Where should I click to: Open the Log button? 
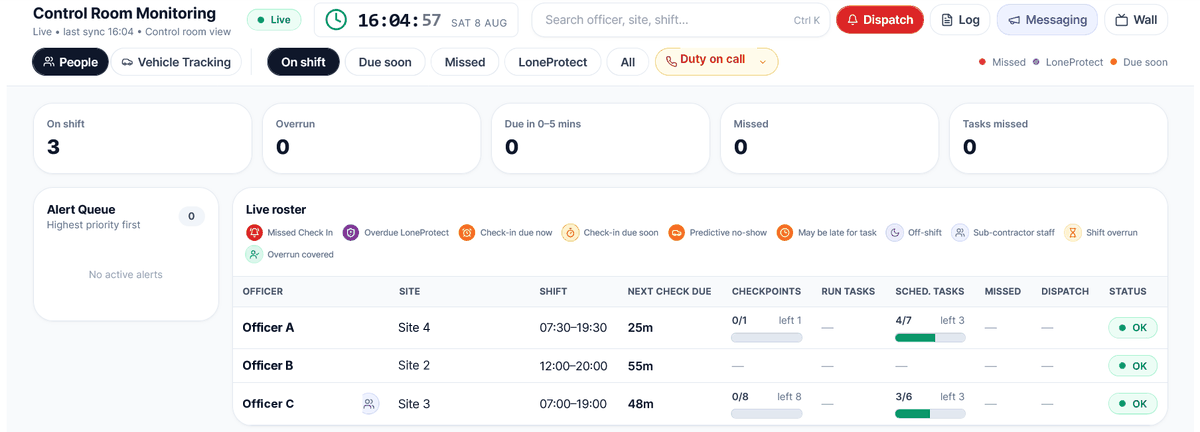(x=960, y=20)
